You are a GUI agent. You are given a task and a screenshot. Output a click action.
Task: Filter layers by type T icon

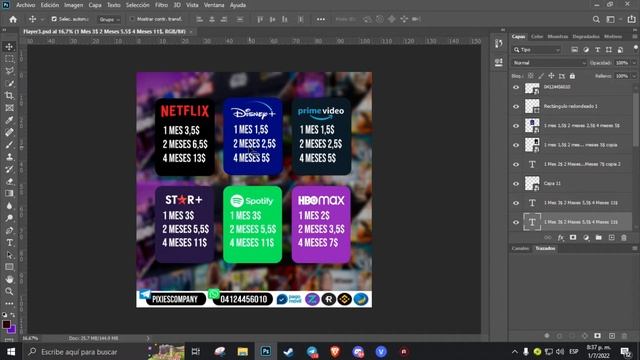pyautogui.click(x=598, y=50)
